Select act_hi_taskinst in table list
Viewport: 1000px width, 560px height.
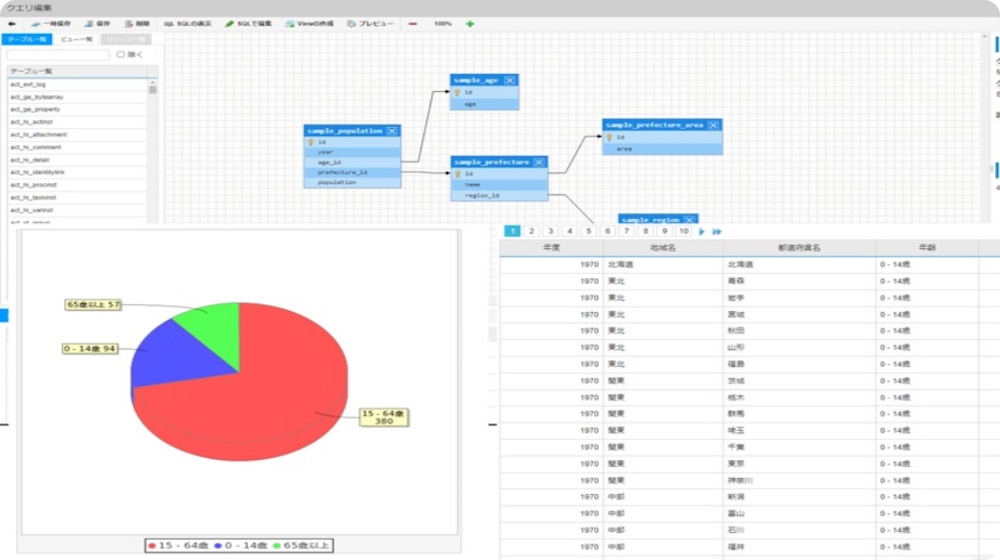(77, 198)
